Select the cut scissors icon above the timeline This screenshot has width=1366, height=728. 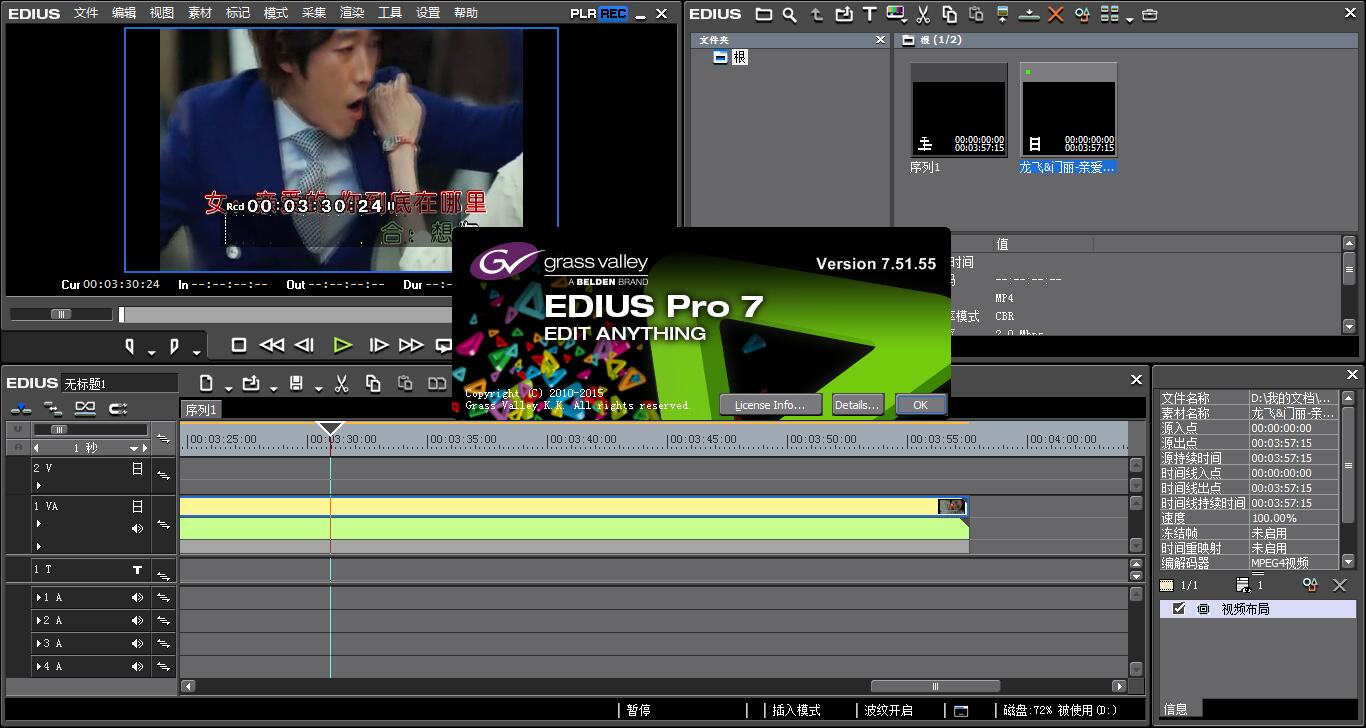(342, 383)
